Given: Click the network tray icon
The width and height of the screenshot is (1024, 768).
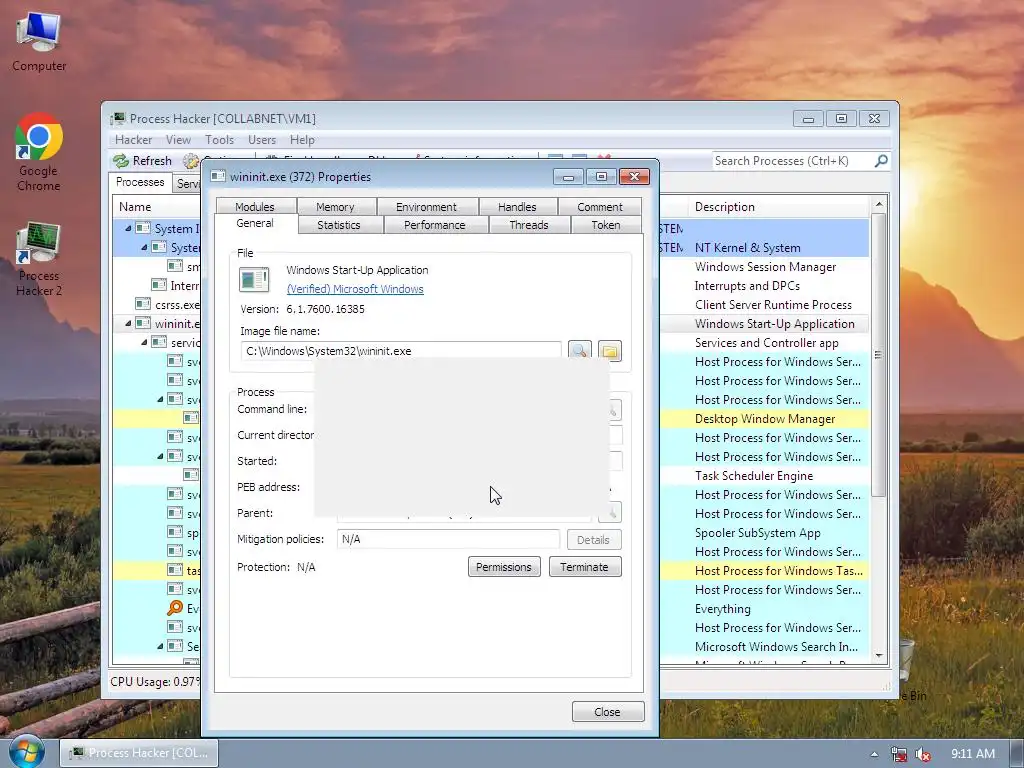Looking at the screenshot, I should point(899,754).
